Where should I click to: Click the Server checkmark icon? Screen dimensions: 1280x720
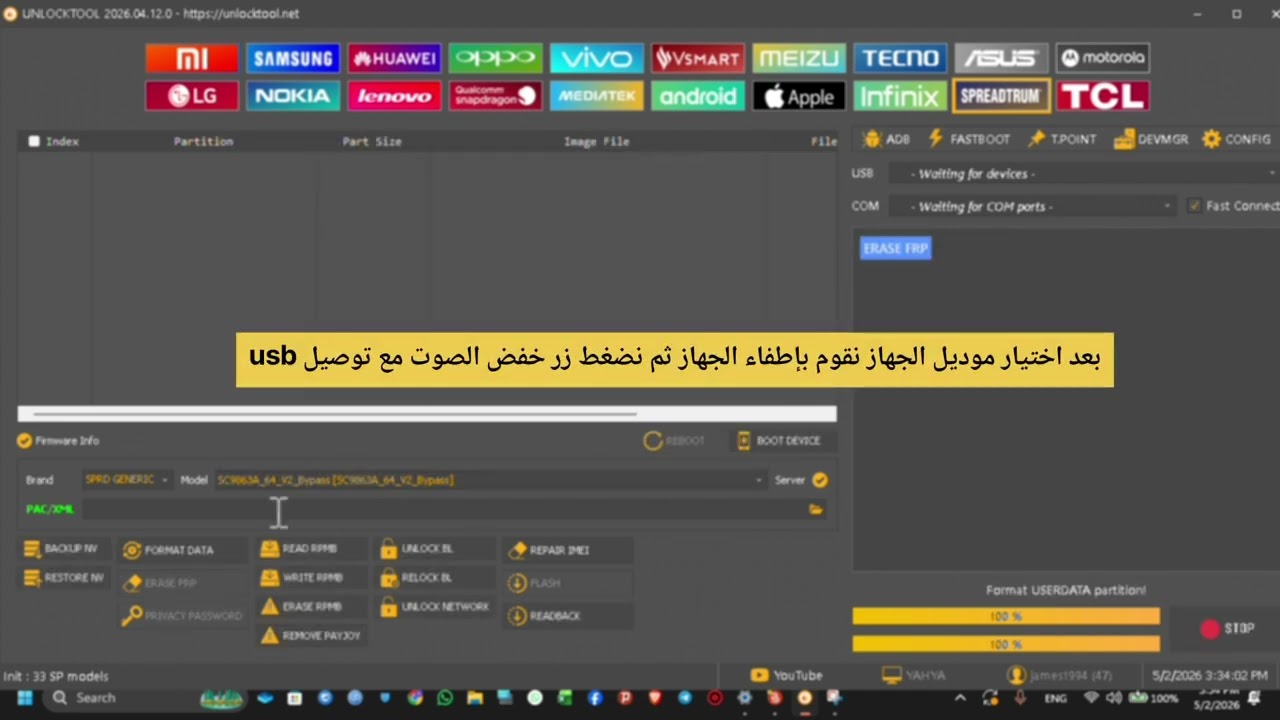[820, 480]
